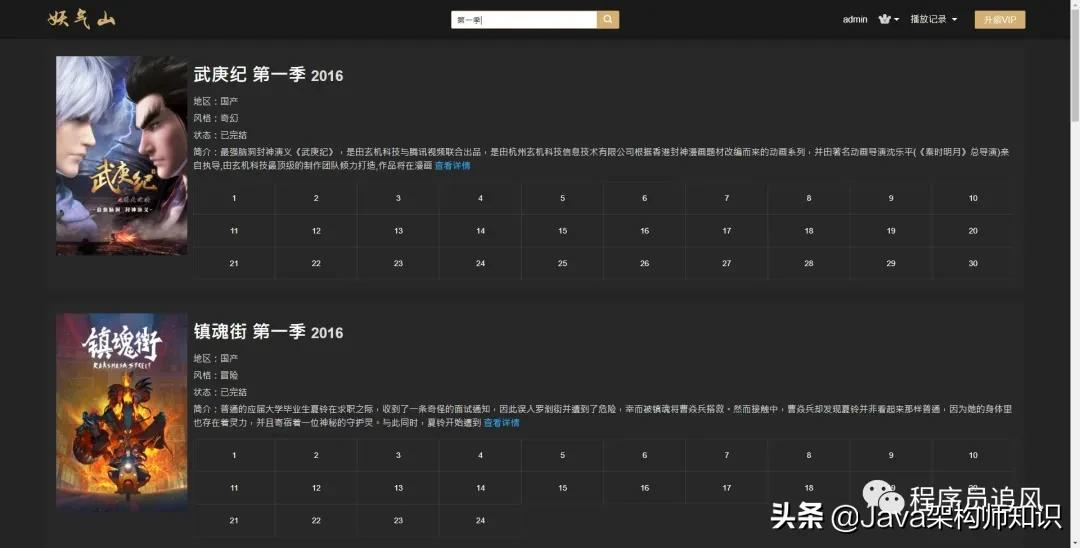Play 武庚纪 episode 4
The image size is (1080, 548).
tap(480, 198)
